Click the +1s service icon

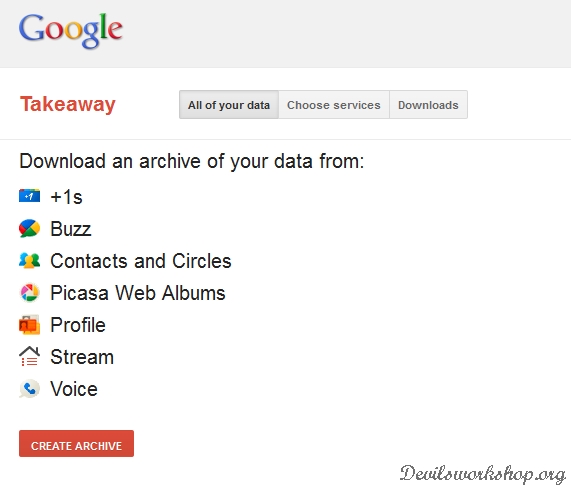[29, 196]
